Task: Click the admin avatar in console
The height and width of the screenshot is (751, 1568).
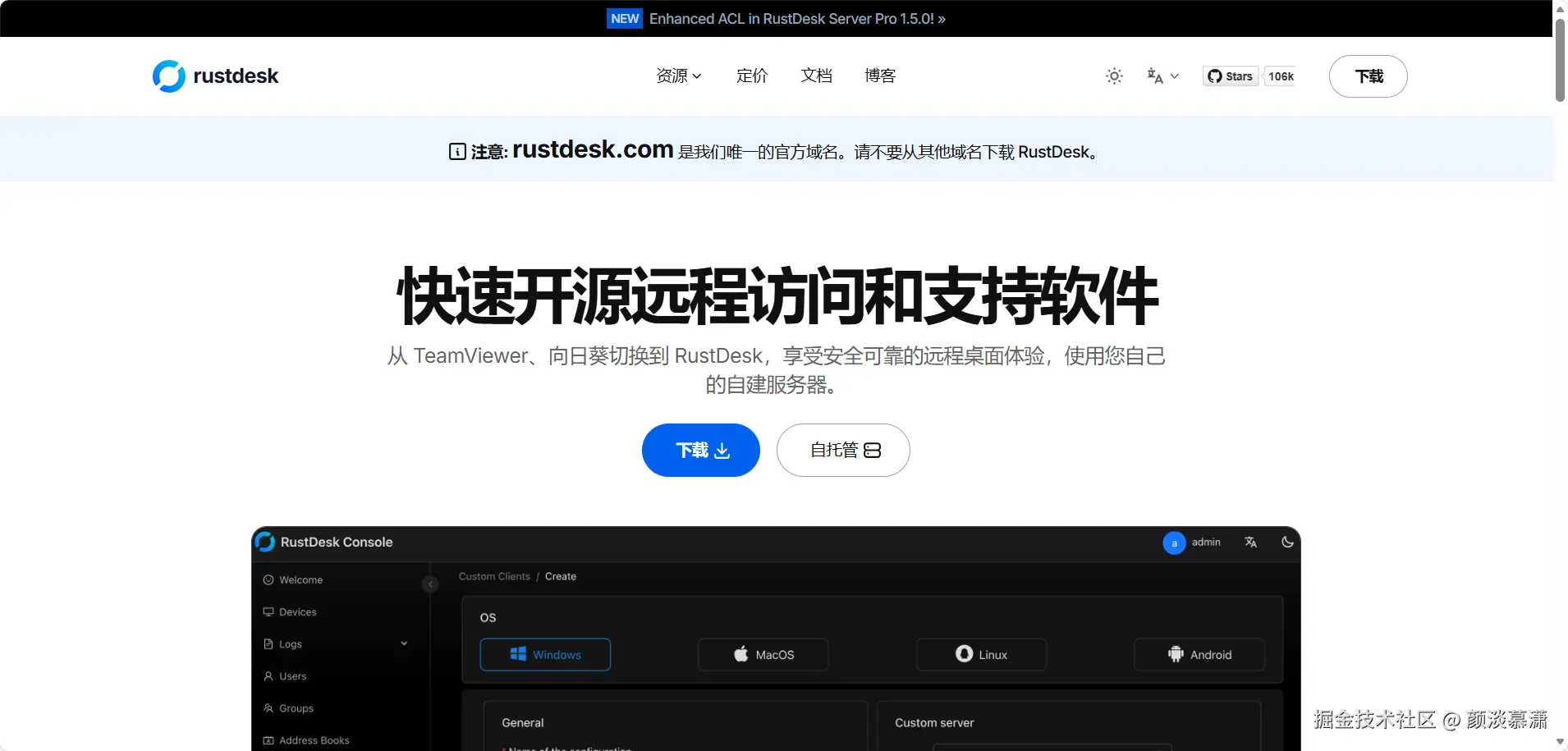Action: (x=1174, y=543)
